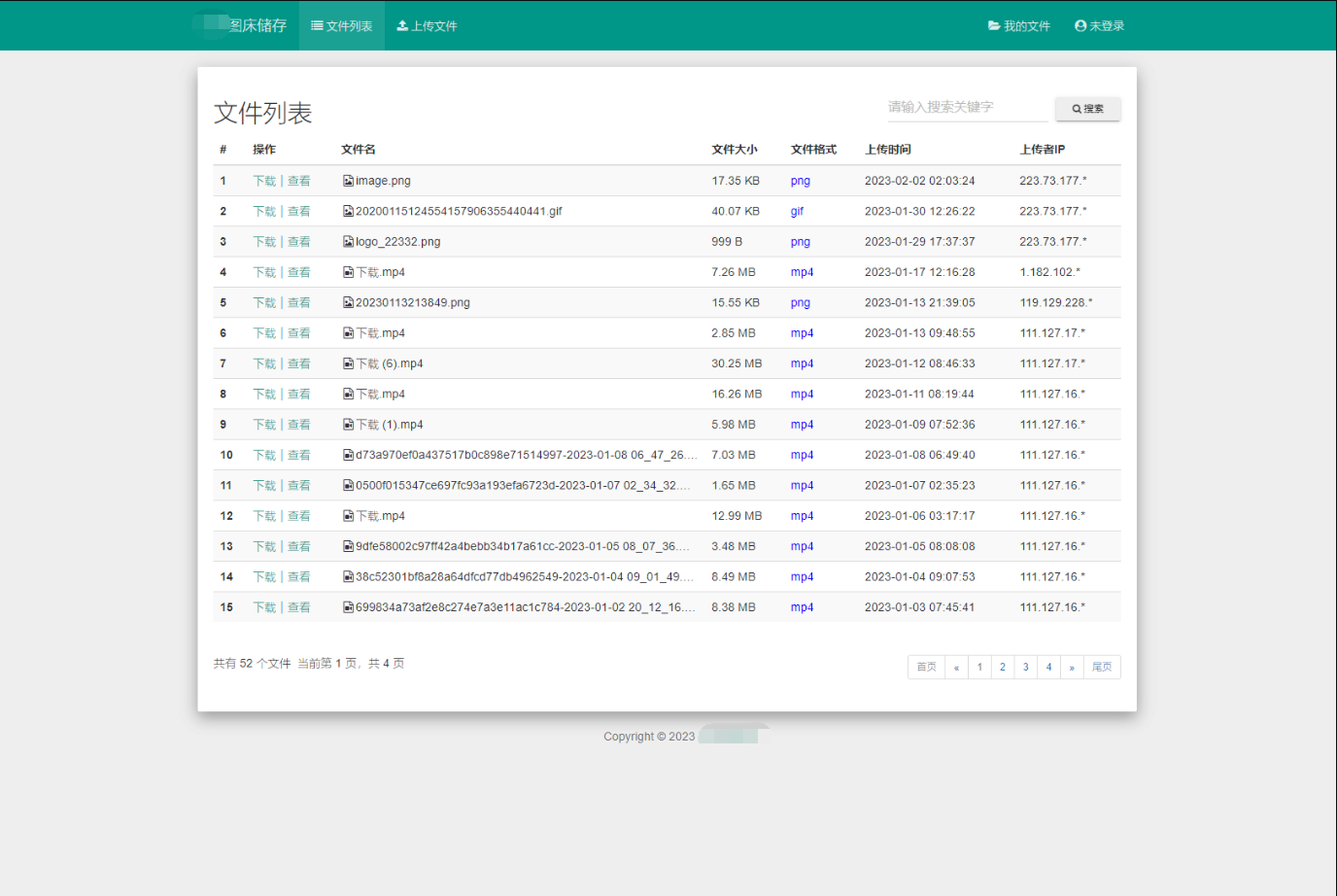1337x896 pixels.
Task: Click the file icon in row 12
Action: point(348,516)
